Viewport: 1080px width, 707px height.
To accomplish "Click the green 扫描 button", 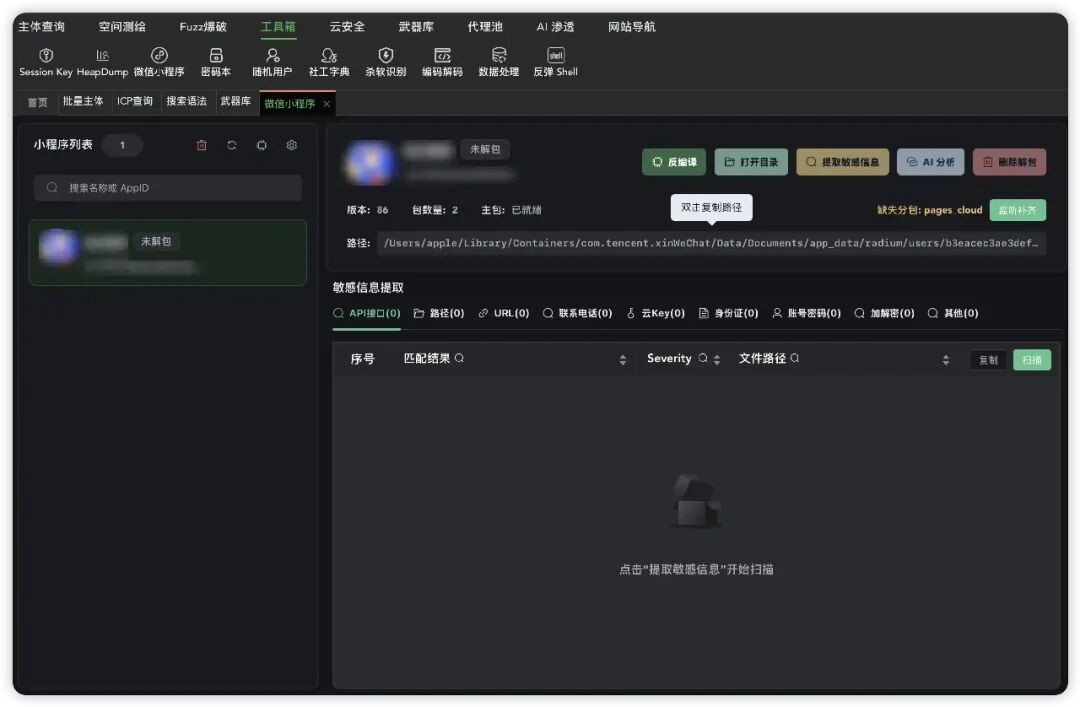I will pos(1032,360).
